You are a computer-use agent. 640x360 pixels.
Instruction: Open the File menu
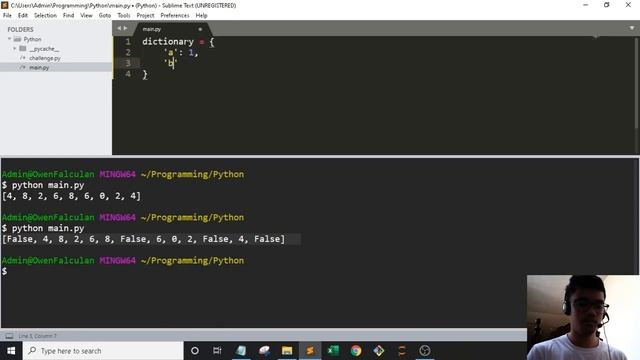click(x=7, y=16)
